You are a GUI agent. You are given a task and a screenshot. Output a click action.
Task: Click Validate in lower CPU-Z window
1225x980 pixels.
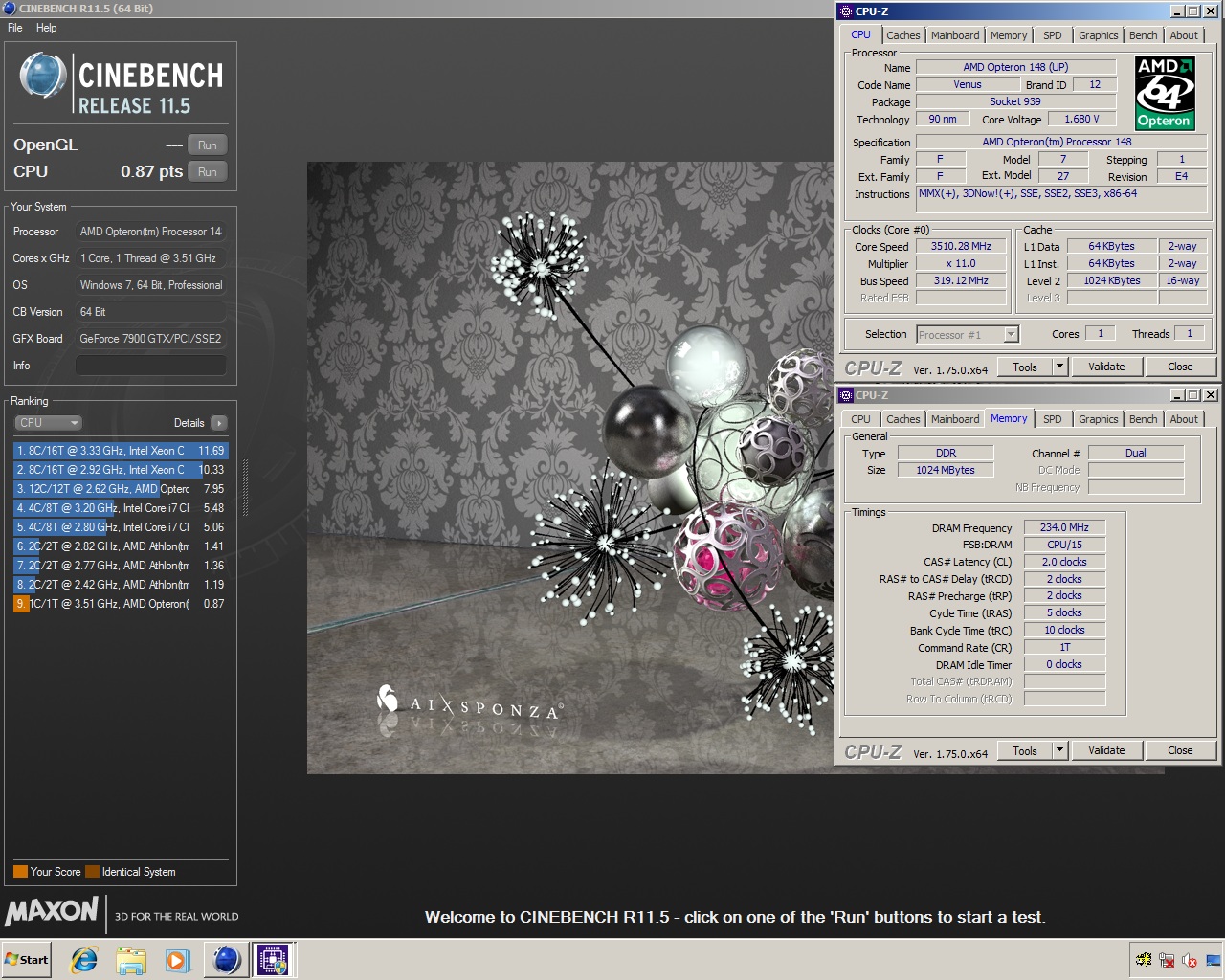[x=1106, y=750]
